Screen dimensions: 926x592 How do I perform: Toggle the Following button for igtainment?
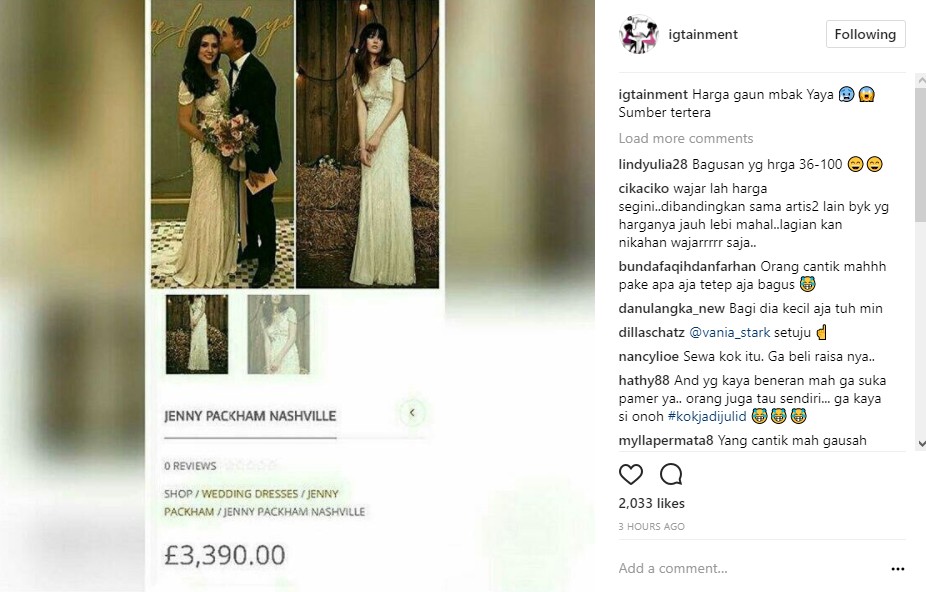point(865,34)
